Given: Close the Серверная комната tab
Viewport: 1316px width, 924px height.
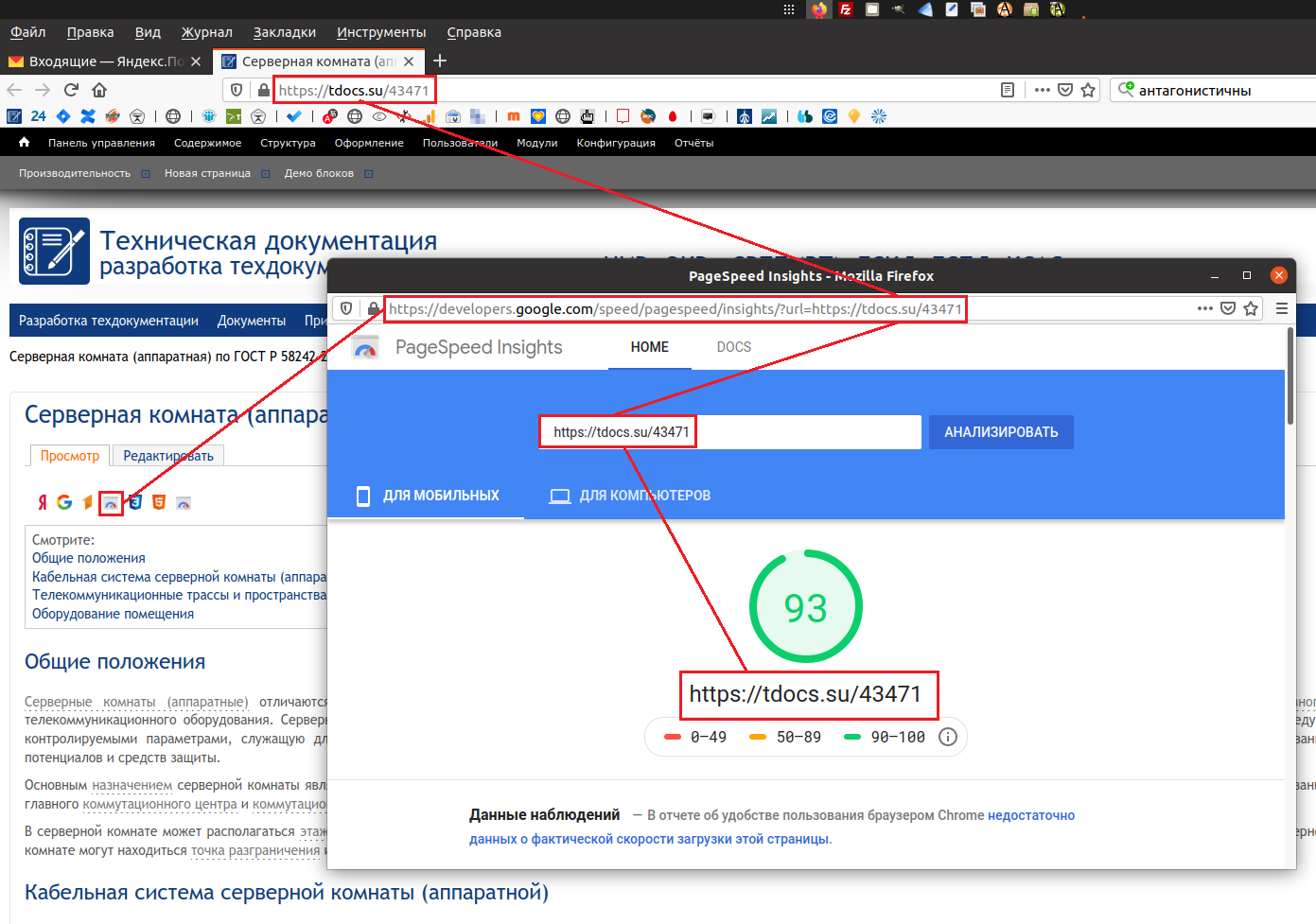Looking at the screenshot, I should (x=409, y=61).
